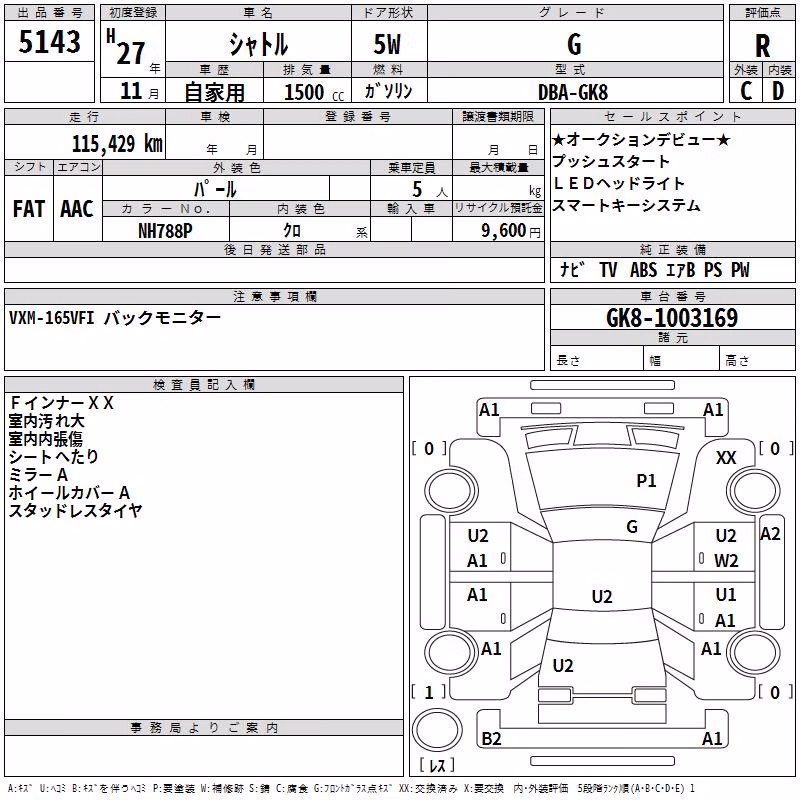This screenshot has width=800, height=800.
Task: Click the ABS equipment entry
Action: (643, 269)
